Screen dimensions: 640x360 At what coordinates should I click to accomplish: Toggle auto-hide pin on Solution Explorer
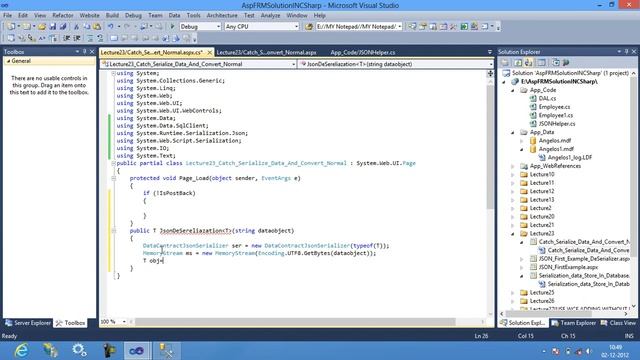pos(627,51)
